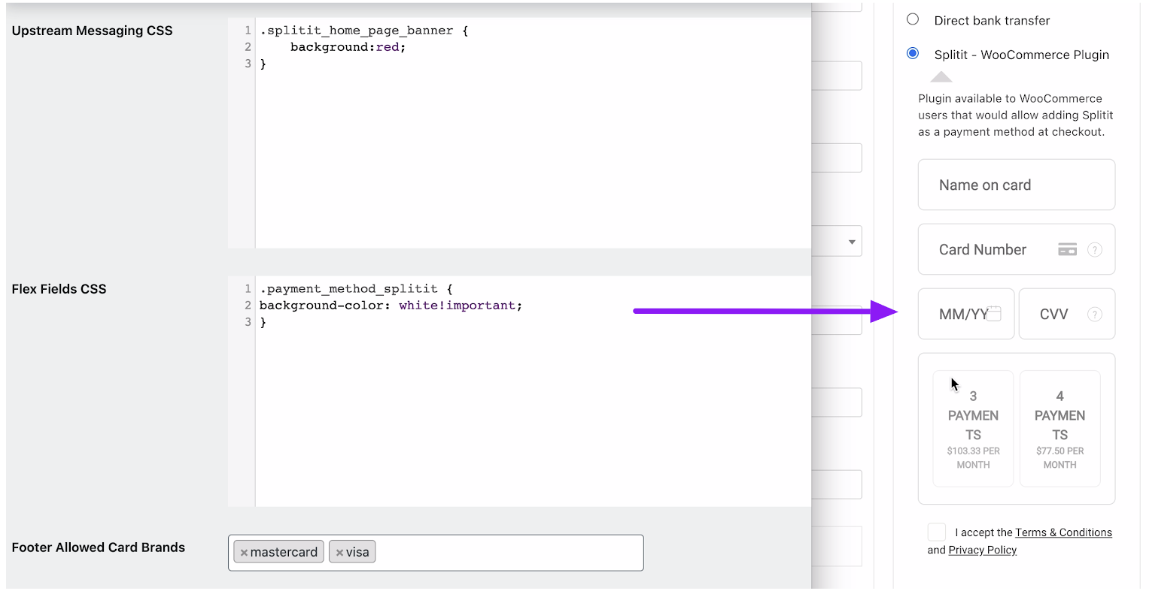Click the '$103.33 PER MONTH' text

pyautogui.click(x=973, y=458)
